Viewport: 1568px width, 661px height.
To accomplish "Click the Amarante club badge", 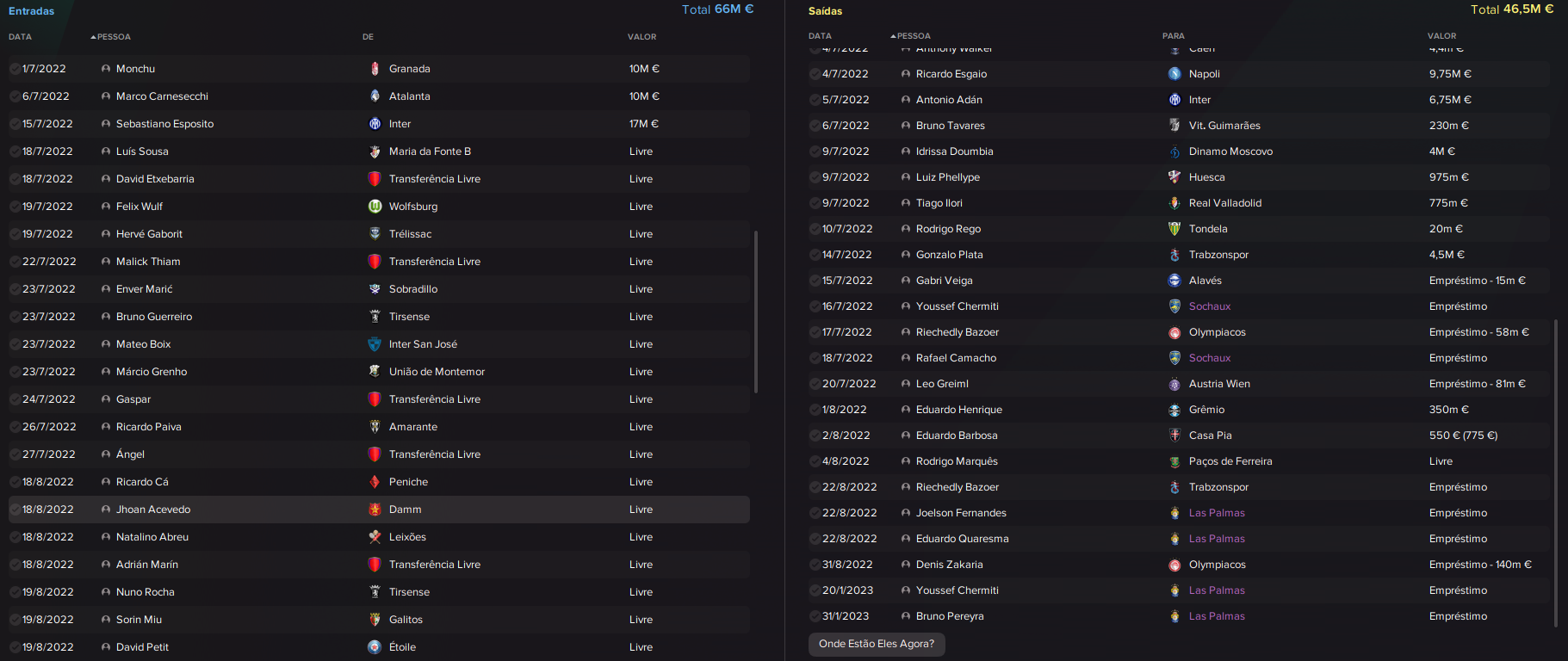I will 375,427.
